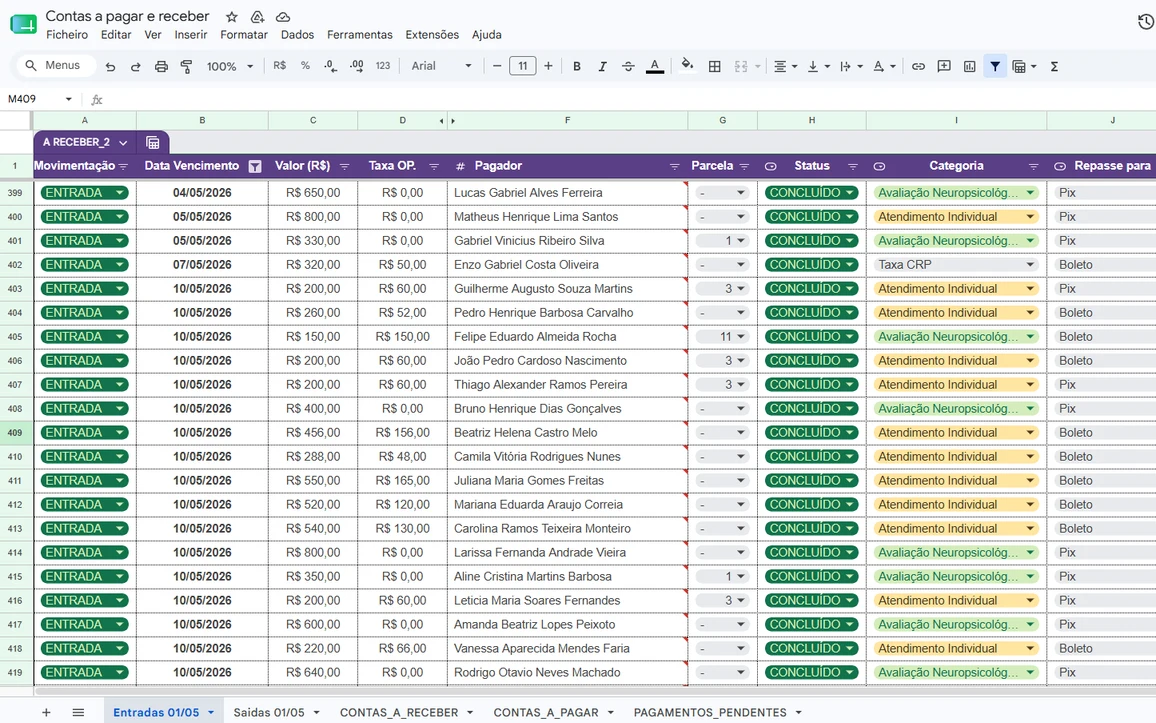The height and width of the screenshot is (723, 1156).
Task: Open the Ferramentas menu
Action: click(x=360, y=35)
